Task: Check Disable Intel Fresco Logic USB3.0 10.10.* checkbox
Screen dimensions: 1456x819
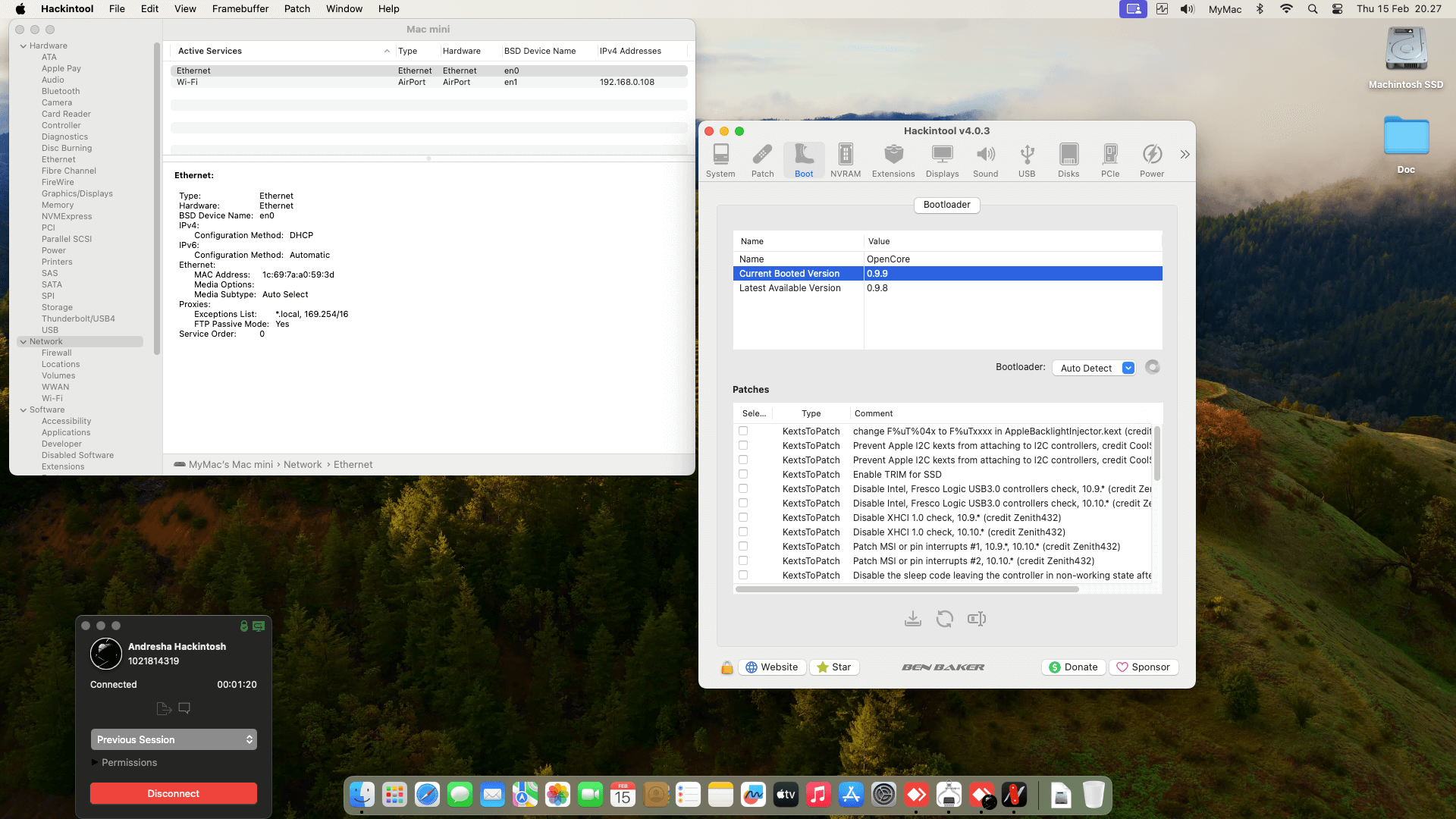Action: pos(743,503)
